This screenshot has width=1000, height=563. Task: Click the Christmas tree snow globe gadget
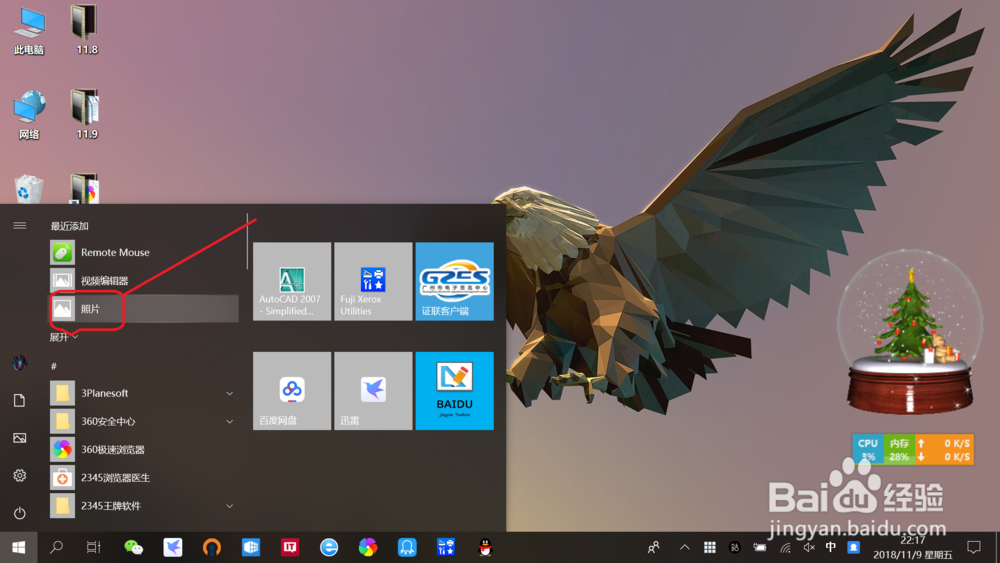(x=911, y=333)
